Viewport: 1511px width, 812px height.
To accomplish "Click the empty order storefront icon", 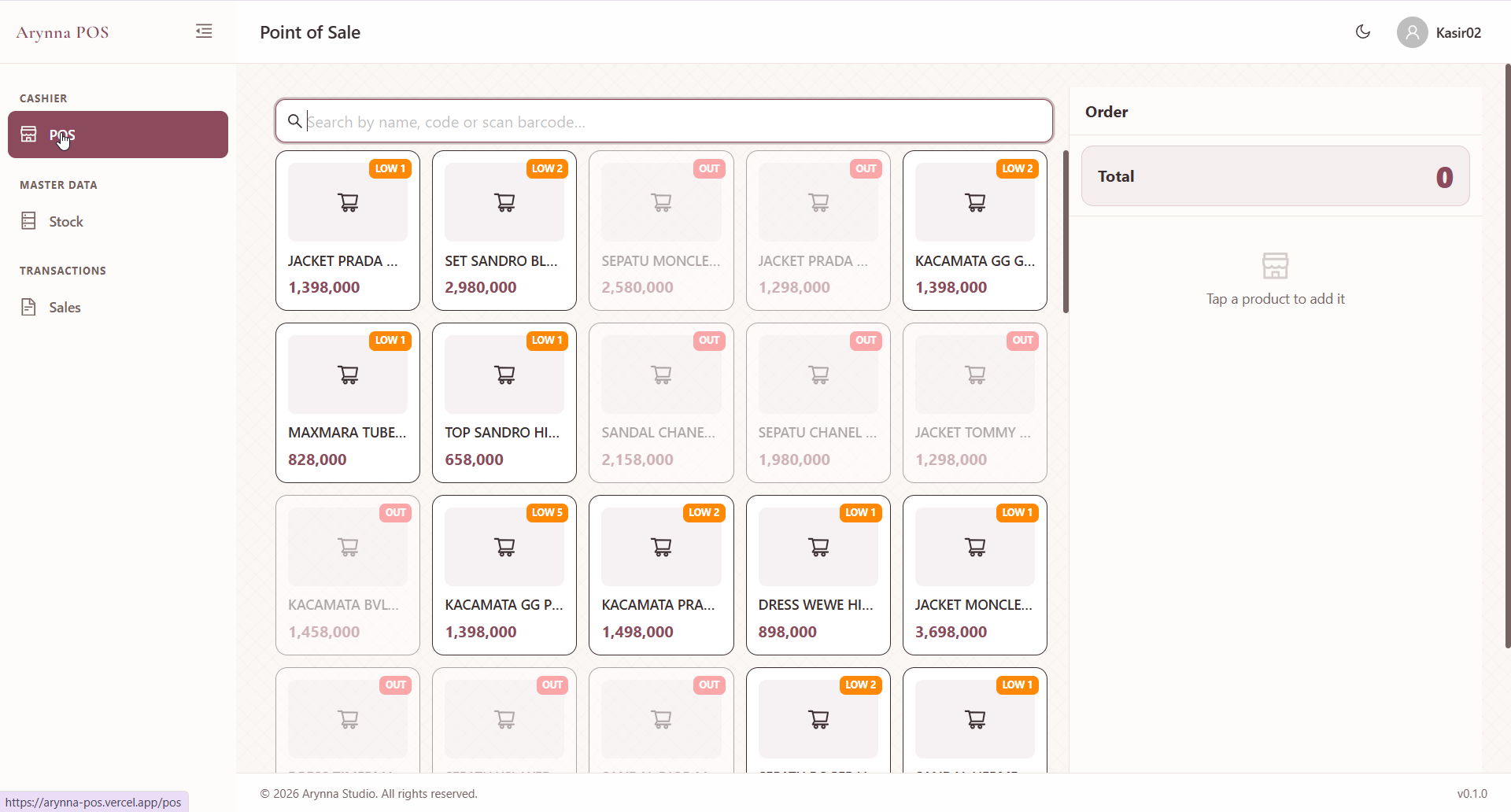I will click(x=1275, y=265).
